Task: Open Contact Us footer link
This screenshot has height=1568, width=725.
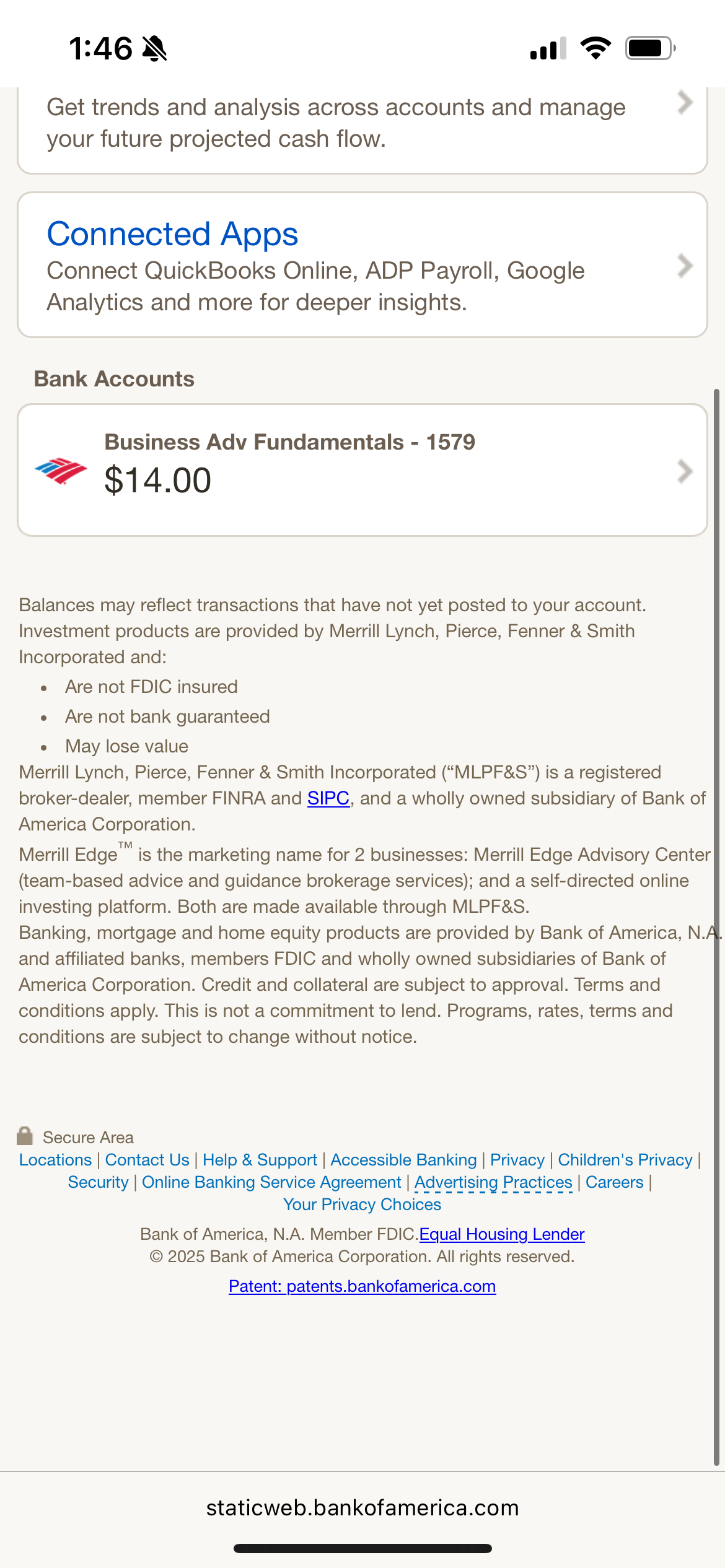Action: [x=147, y=1160]
